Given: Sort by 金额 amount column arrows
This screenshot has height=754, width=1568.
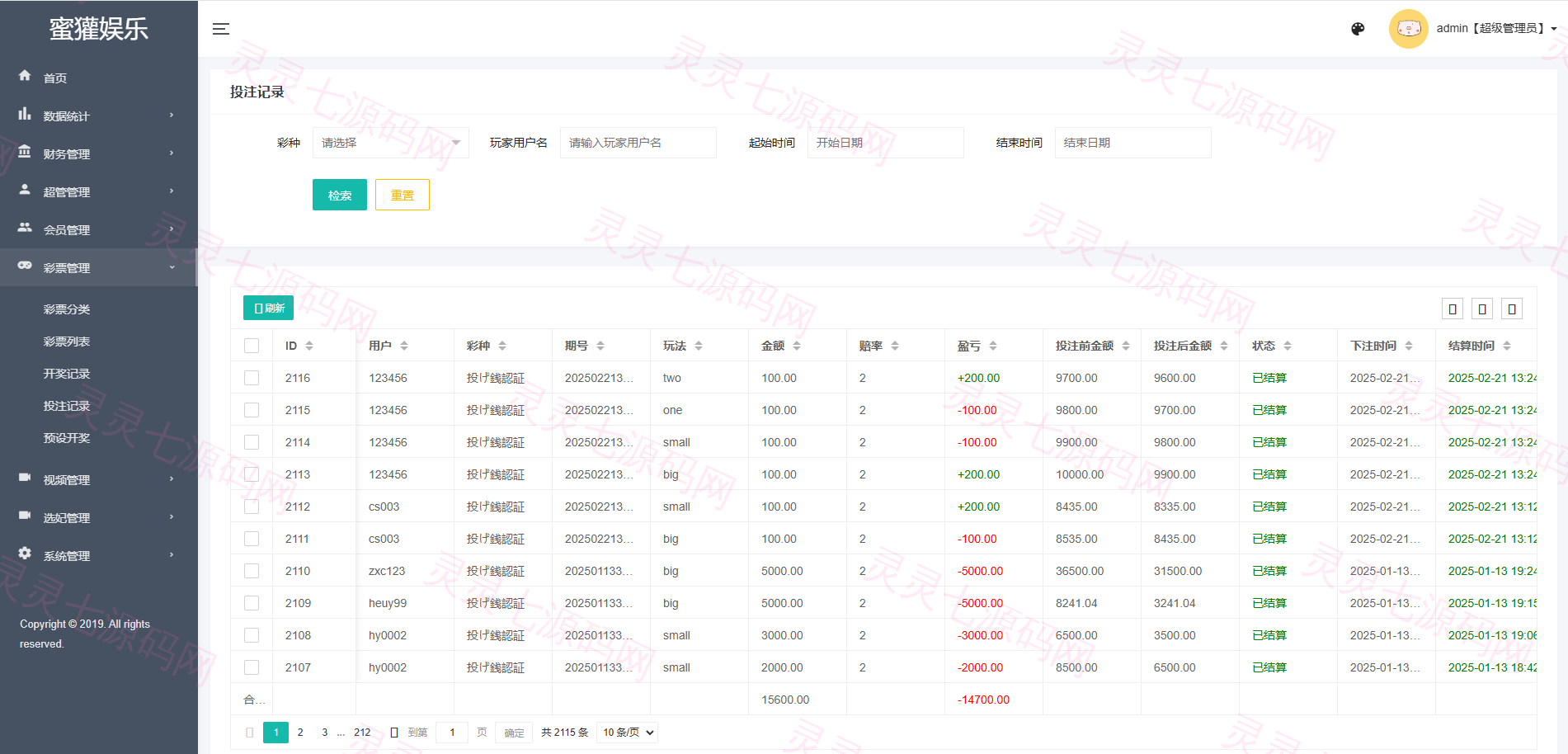Looking at the screenshot, I should click(797, 346).
